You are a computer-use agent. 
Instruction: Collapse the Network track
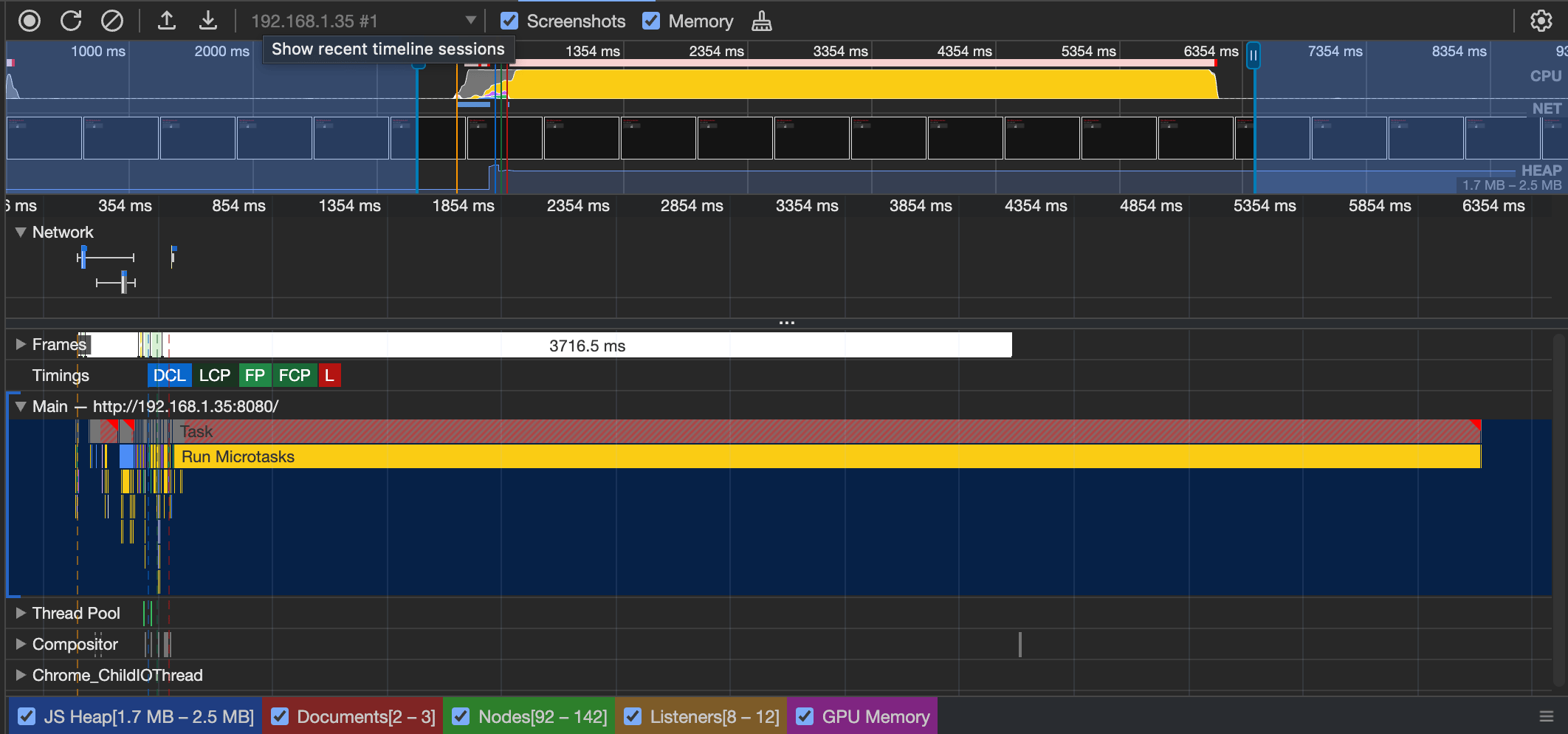click(21, 232)
